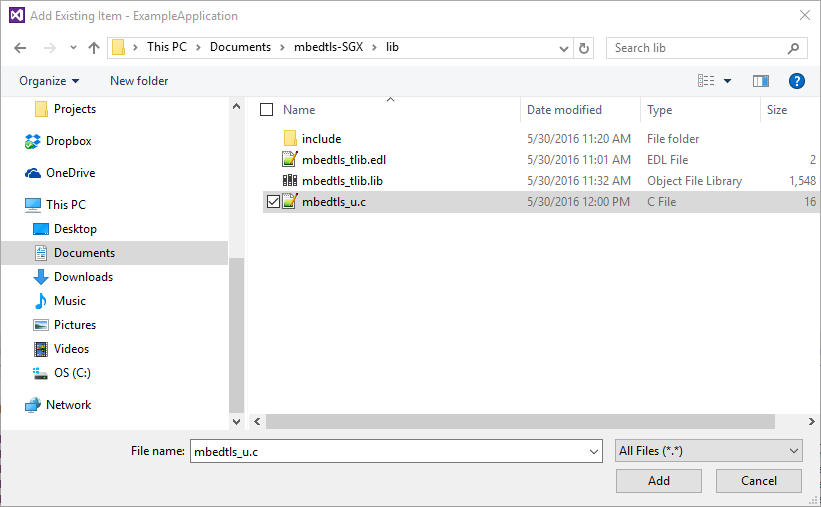
Task: Open the view options dropdown arrow
Action: click(727, 81)
